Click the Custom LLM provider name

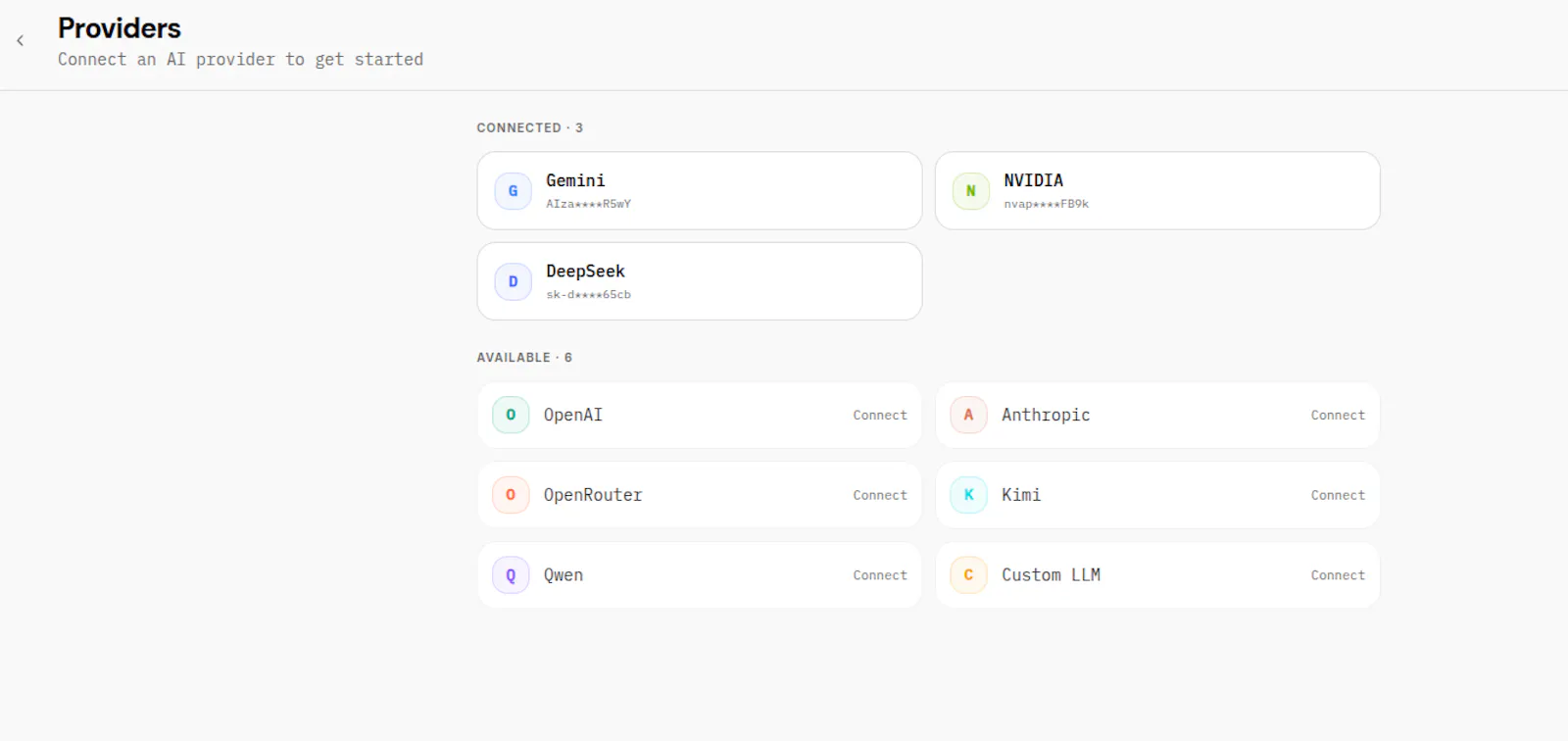[x=1051, y=575]
